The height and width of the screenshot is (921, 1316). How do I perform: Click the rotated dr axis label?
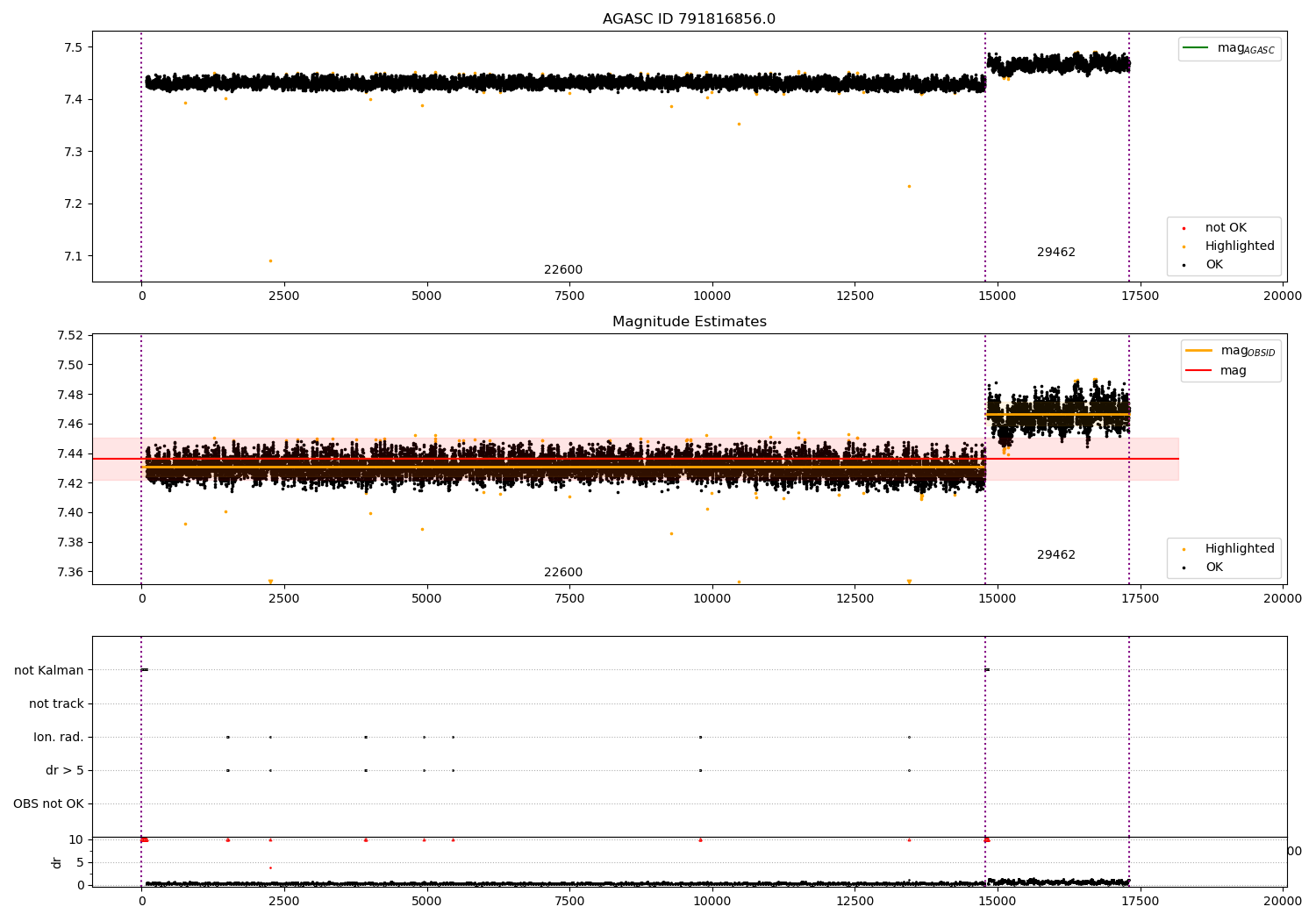[x=57, y=863]
